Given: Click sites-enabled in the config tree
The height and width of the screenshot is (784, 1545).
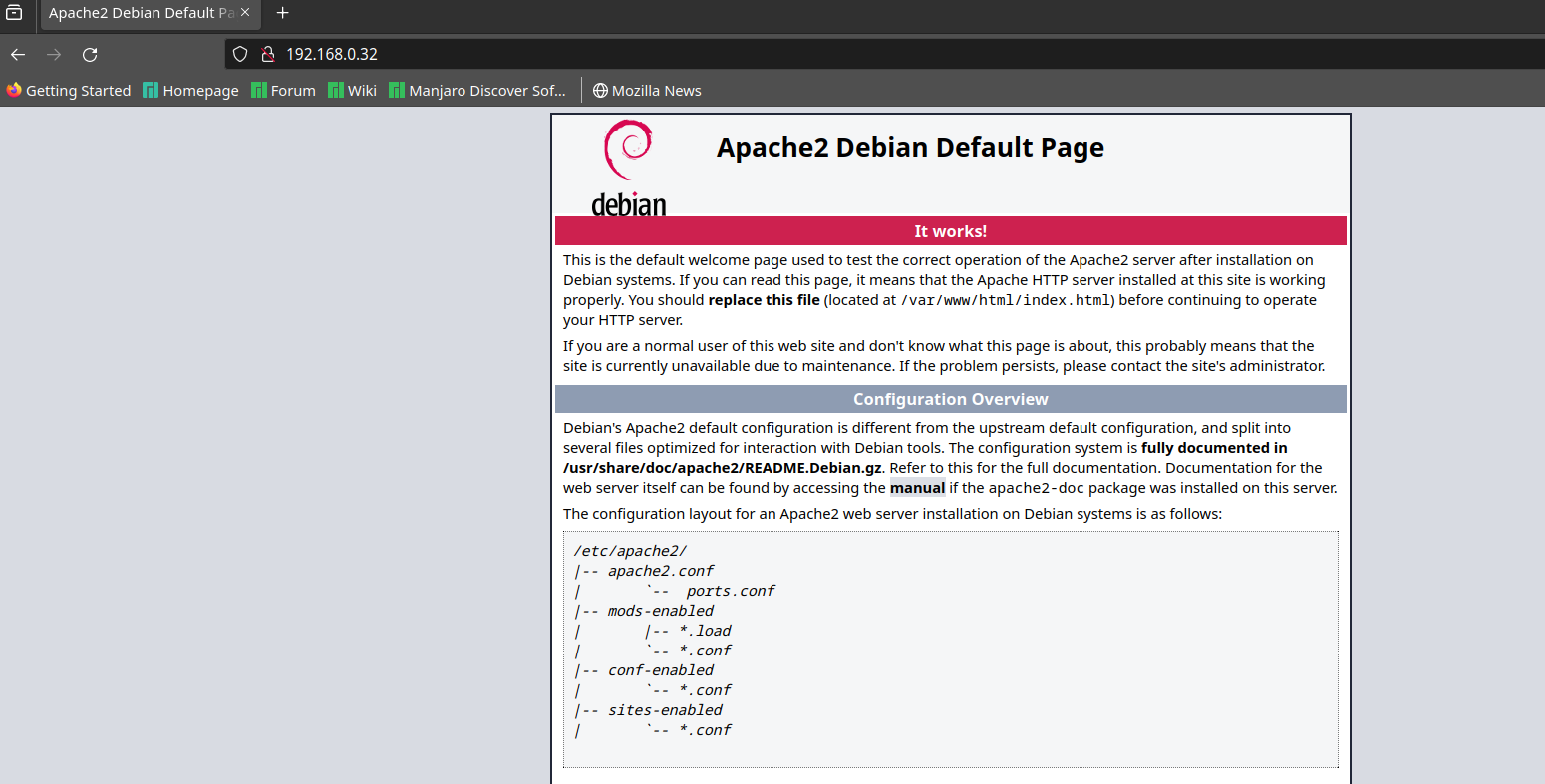Looking at the screenshot, I should point(665,710).
